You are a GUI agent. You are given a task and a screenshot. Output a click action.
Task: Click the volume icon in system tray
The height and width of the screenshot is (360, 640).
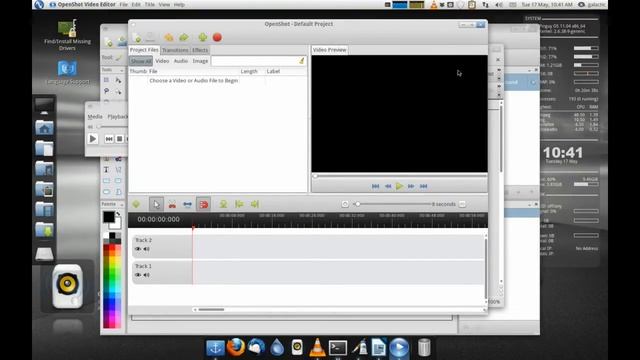point(499,4)
